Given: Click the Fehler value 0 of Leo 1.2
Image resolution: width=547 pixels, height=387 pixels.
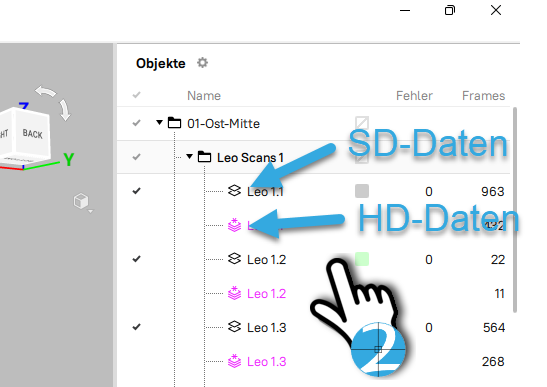Looking at the screenshot, I should tap(429, 260).
